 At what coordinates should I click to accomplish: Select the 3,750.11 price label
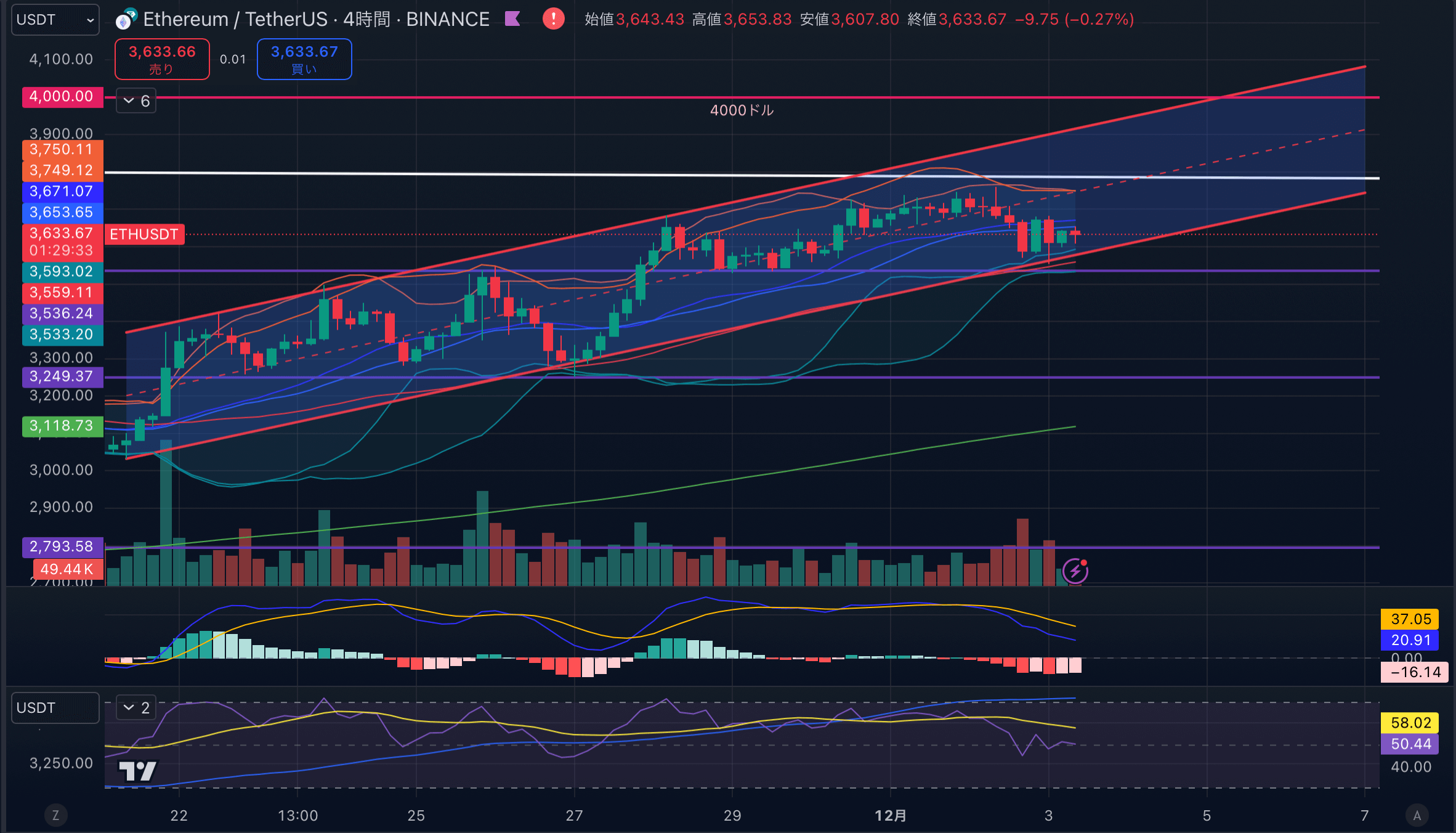tap(62, 150)
